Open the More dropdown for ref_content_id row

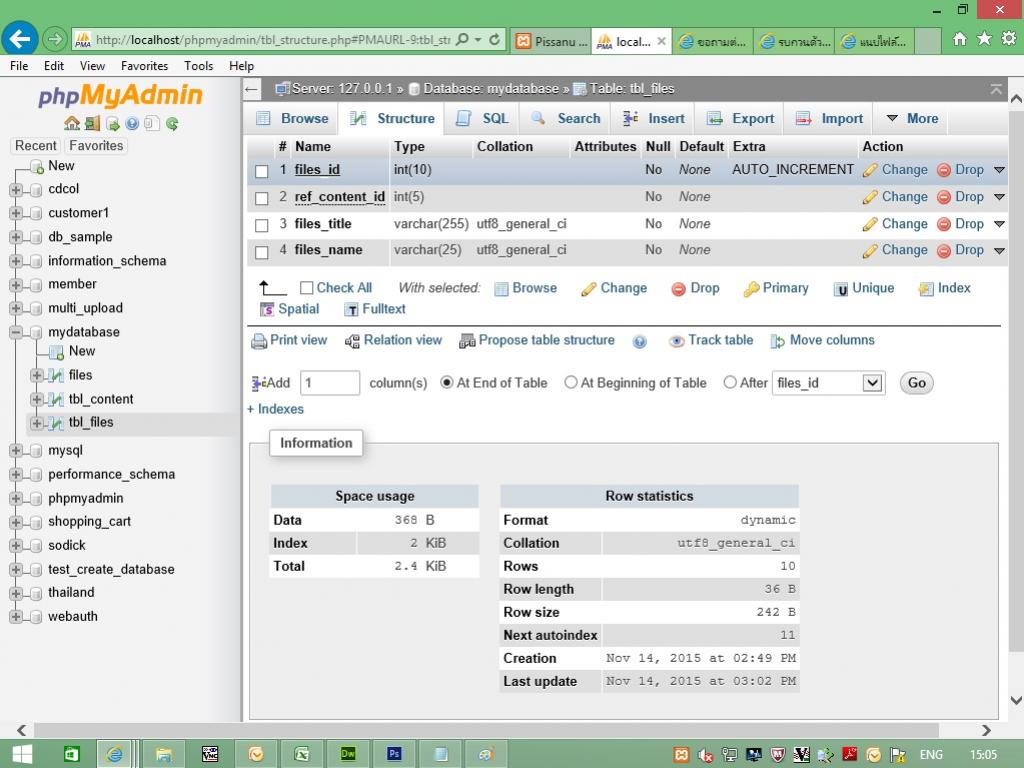pyautogui.click(x=998, y=197)
